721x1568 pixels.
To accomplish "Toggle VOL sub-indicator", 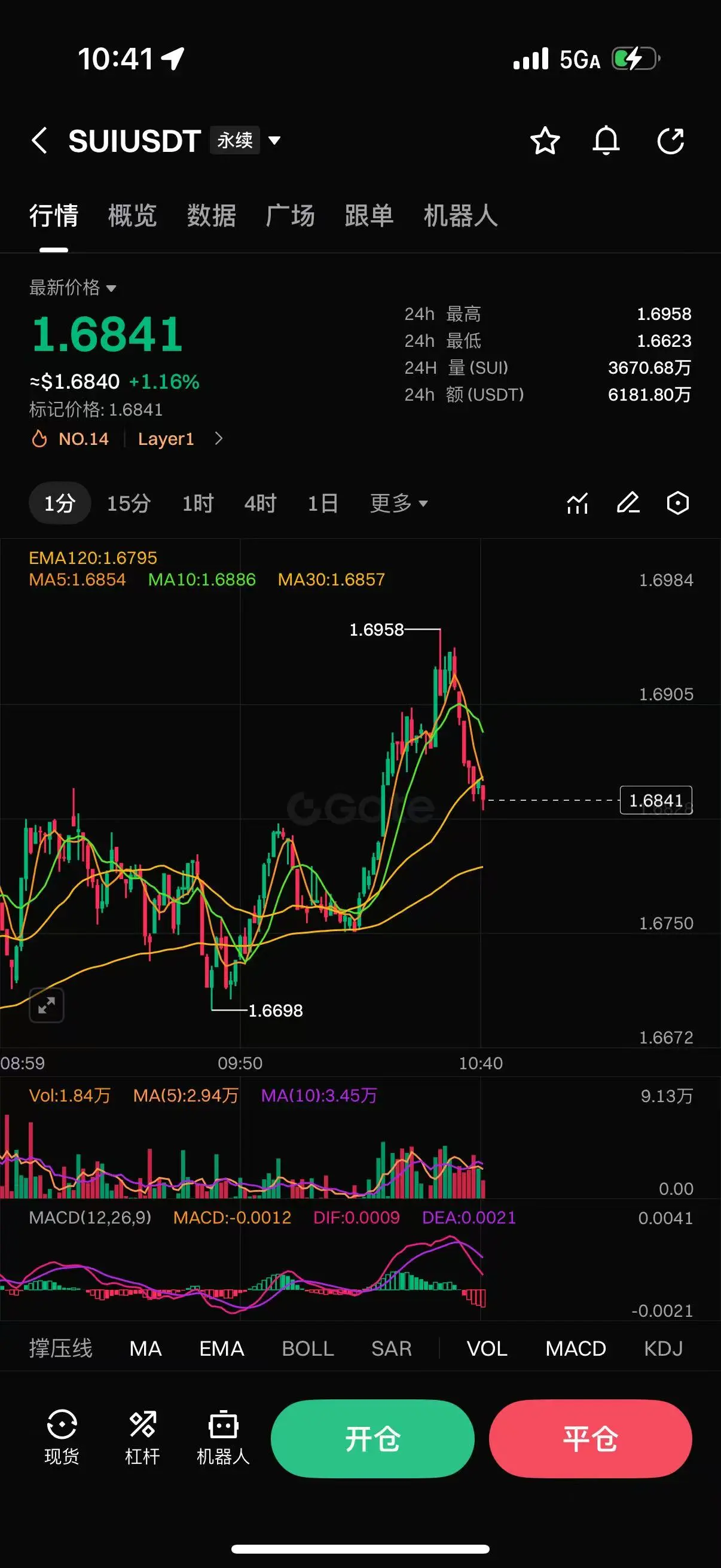I will (487, 1349).
